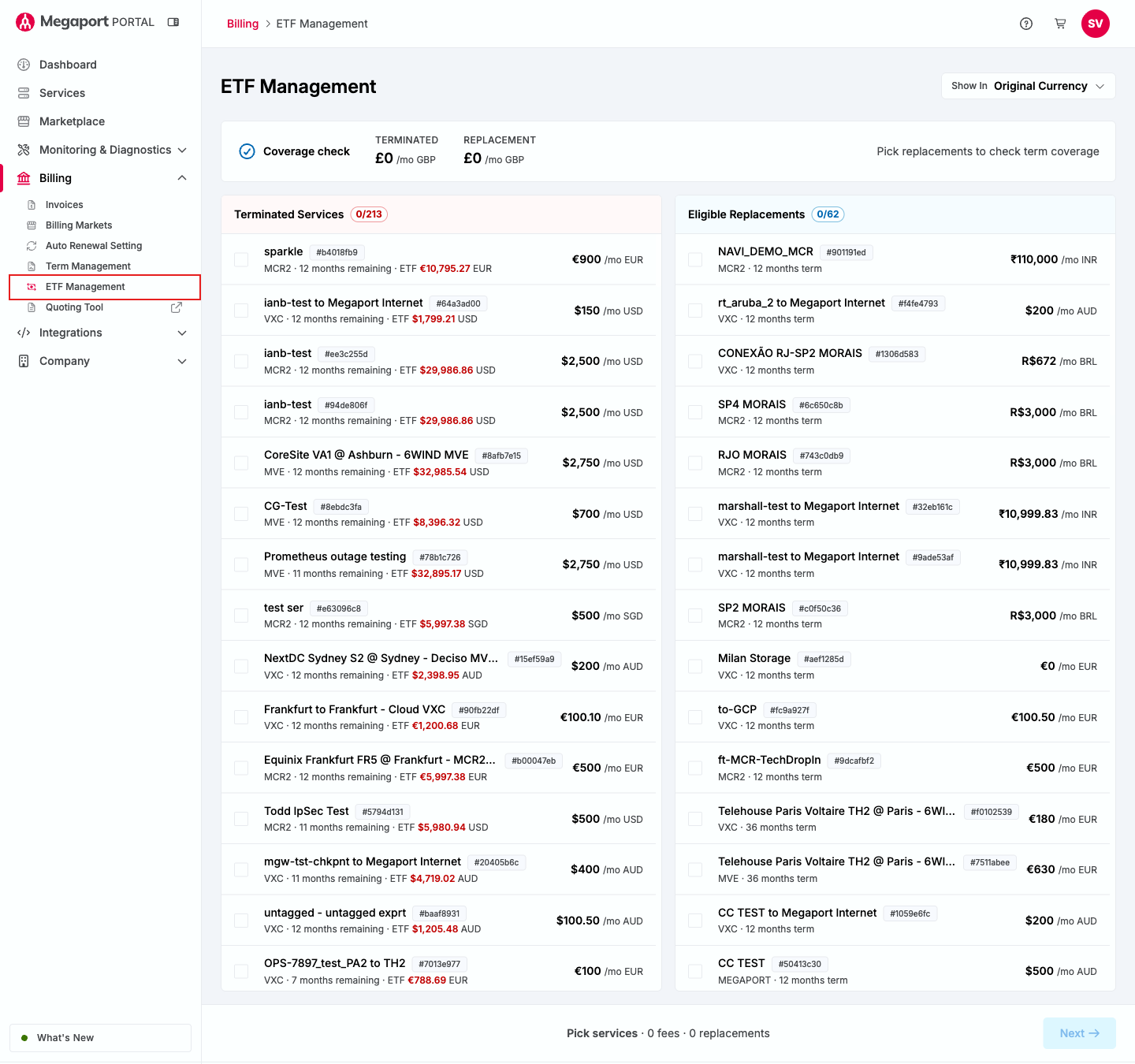
Task: Check the Todd IpSec Test checkbox
Action: click(x=241, y=819)
